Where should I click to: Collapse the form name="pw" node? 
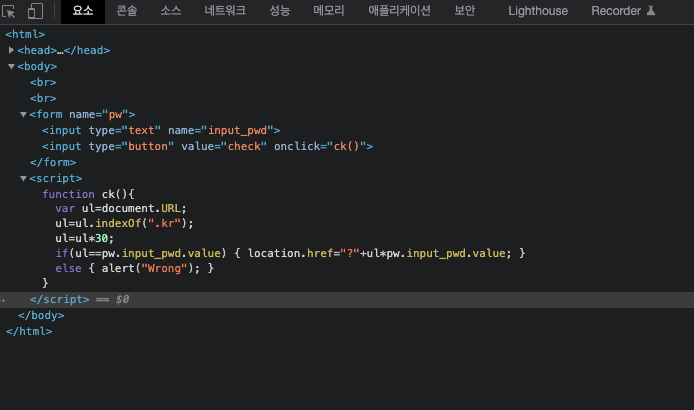point(23,114)
